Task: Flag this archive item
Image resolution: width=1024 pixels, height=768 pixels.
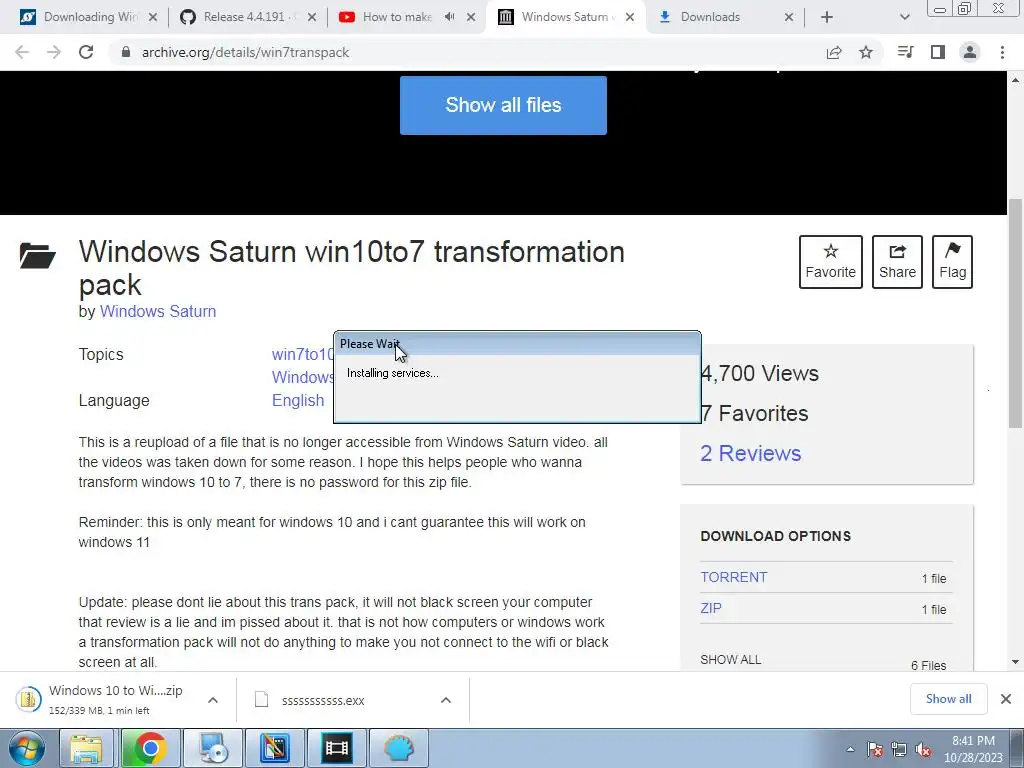Action: (952, 262)
